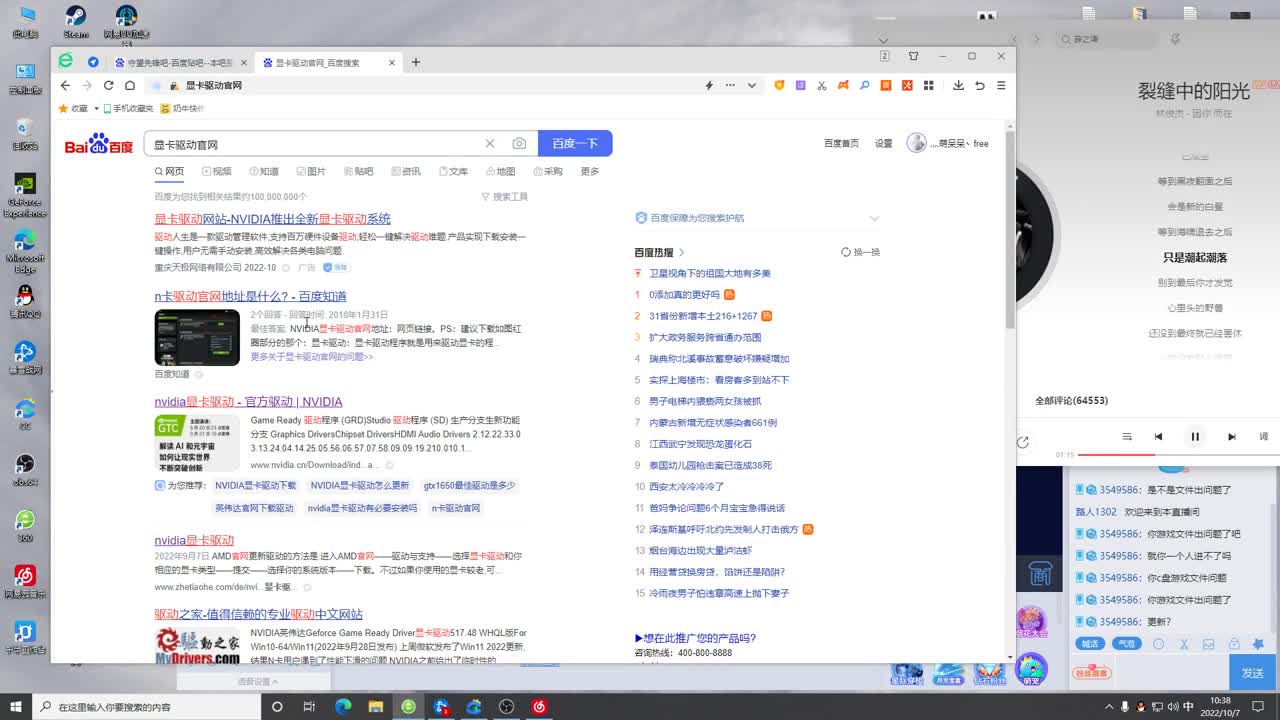Open hot search 卫星视角下的祖国大地有多美
The height and width of the screenshot is (720, 1280).
[x=710, y=273]
